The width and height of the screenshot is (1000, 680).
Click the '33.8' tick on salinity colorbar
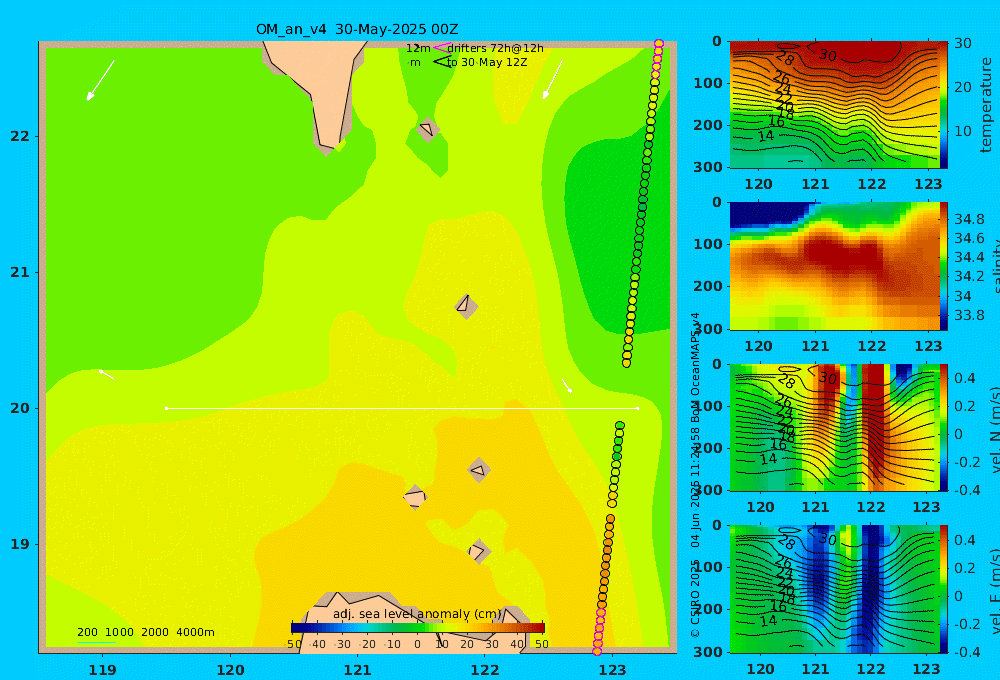tap(969, 315)
